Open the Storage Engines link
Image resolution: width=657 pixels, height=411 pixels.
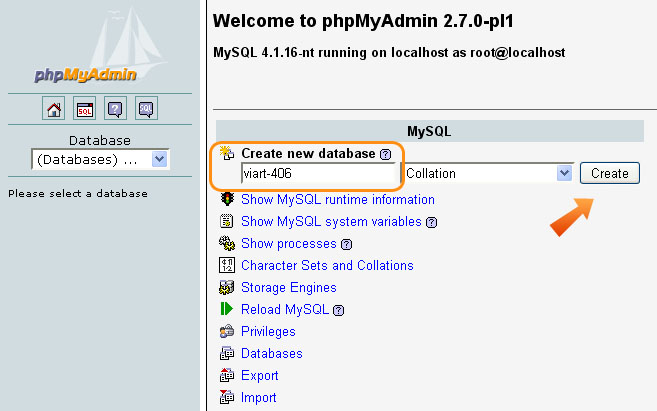289,287
